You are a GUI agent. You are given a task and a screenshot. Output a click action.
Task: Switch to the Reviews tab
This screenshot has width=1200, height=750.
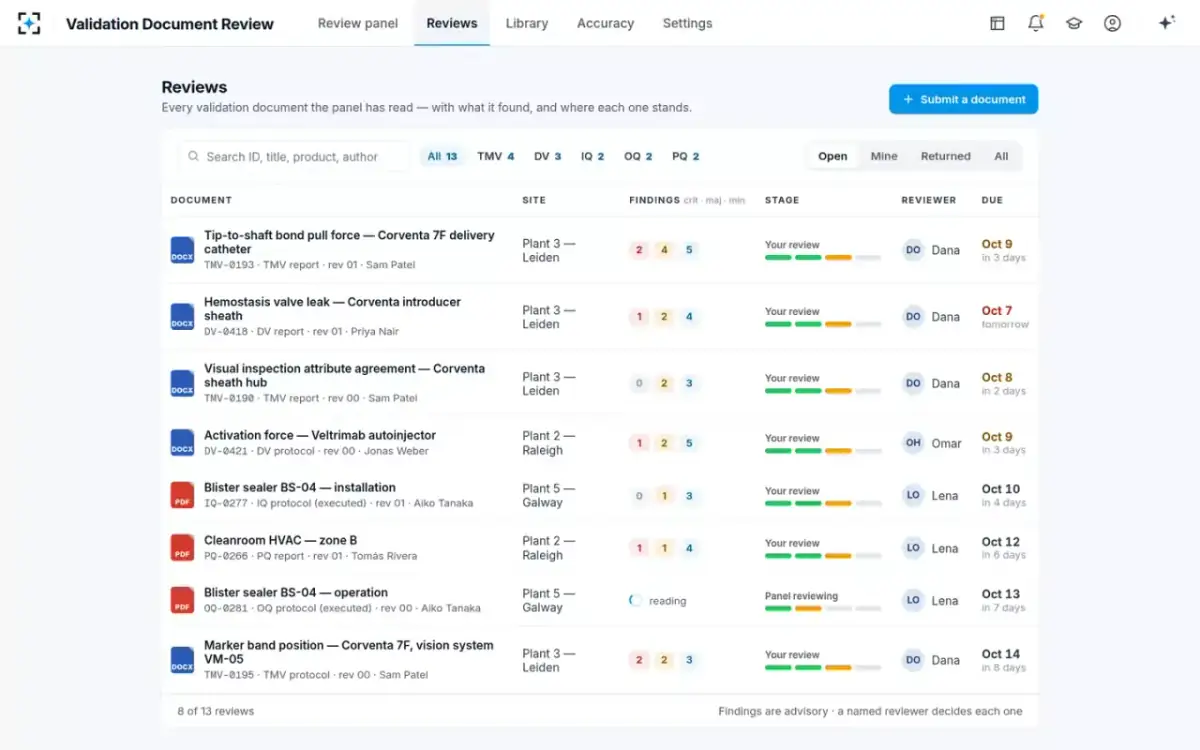(x=452, y=23)
